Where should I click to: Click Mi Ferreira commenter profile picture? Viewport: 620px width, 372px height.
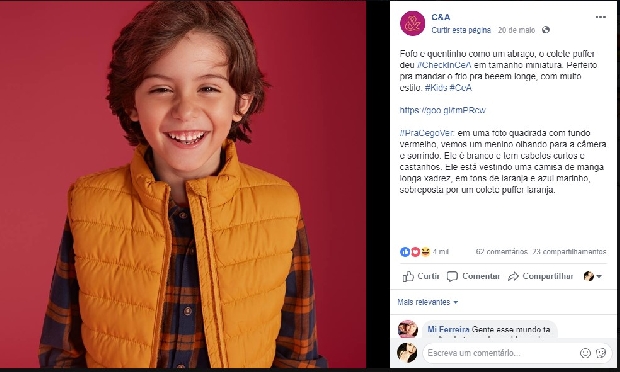(x=408, y=329)
